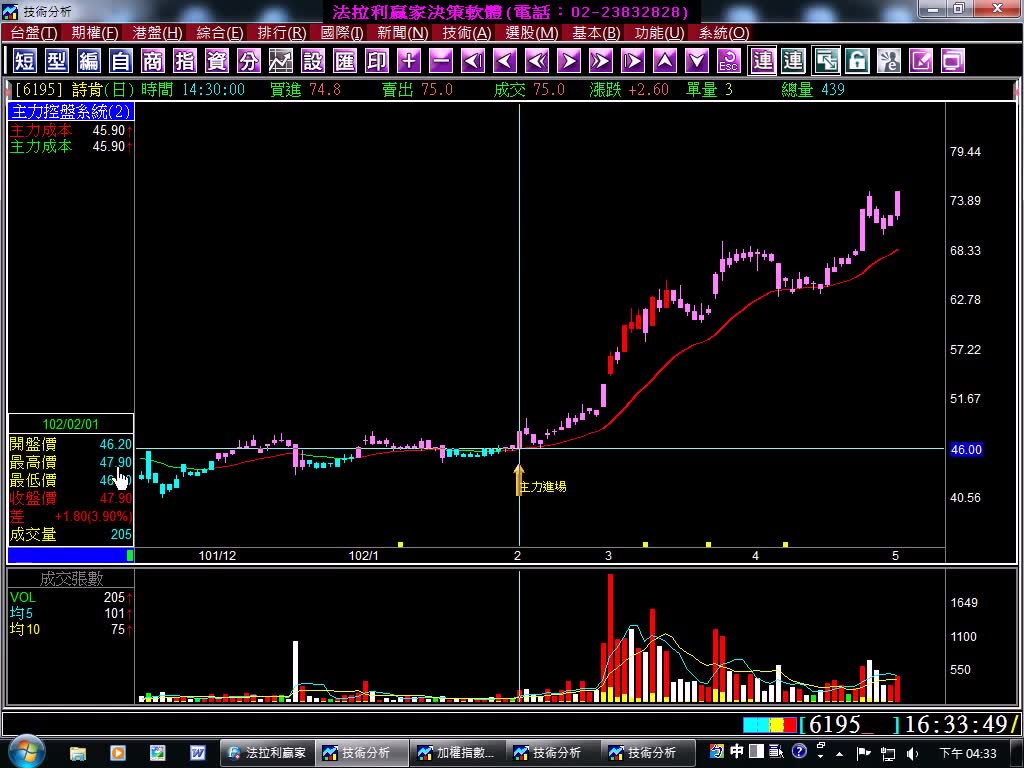Viewport: 1024px width, 768px height.
Task: Open the 系統(O) menu
Action: (724, 33)
